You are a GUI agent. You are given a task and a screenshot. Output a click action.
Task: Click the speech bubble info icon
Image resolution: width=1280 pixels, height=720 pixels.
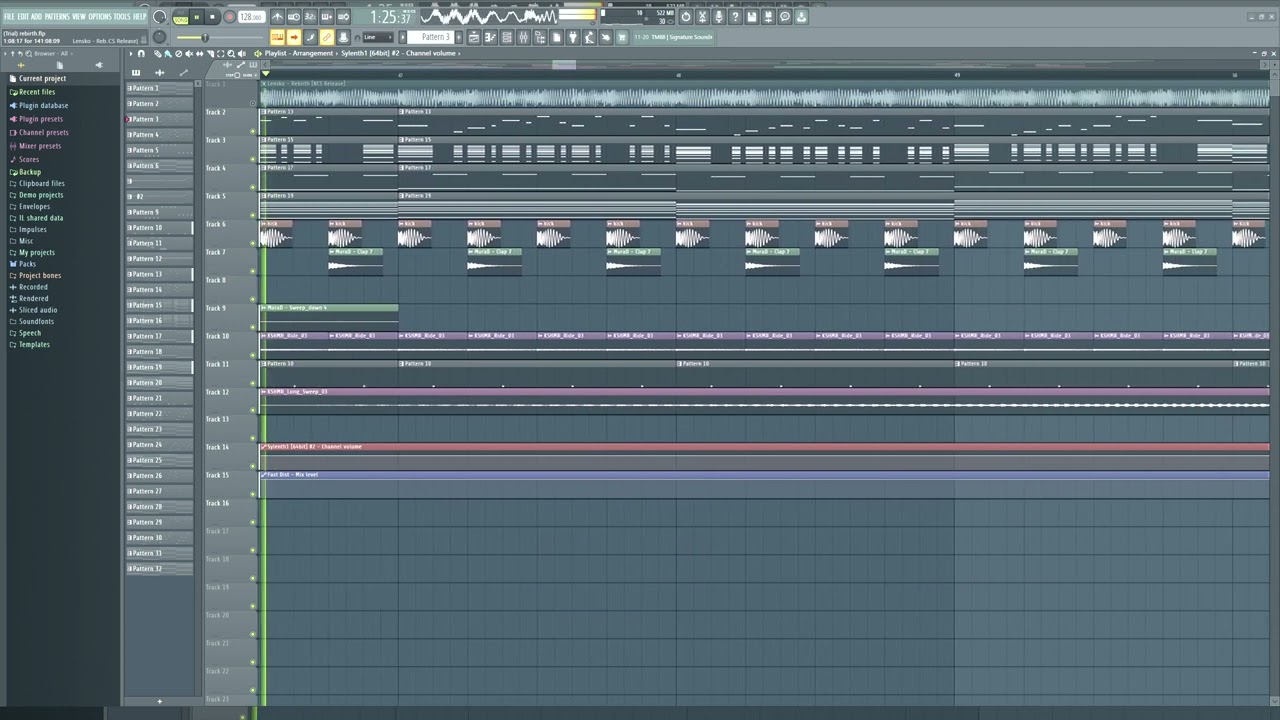tap(785, 17)
